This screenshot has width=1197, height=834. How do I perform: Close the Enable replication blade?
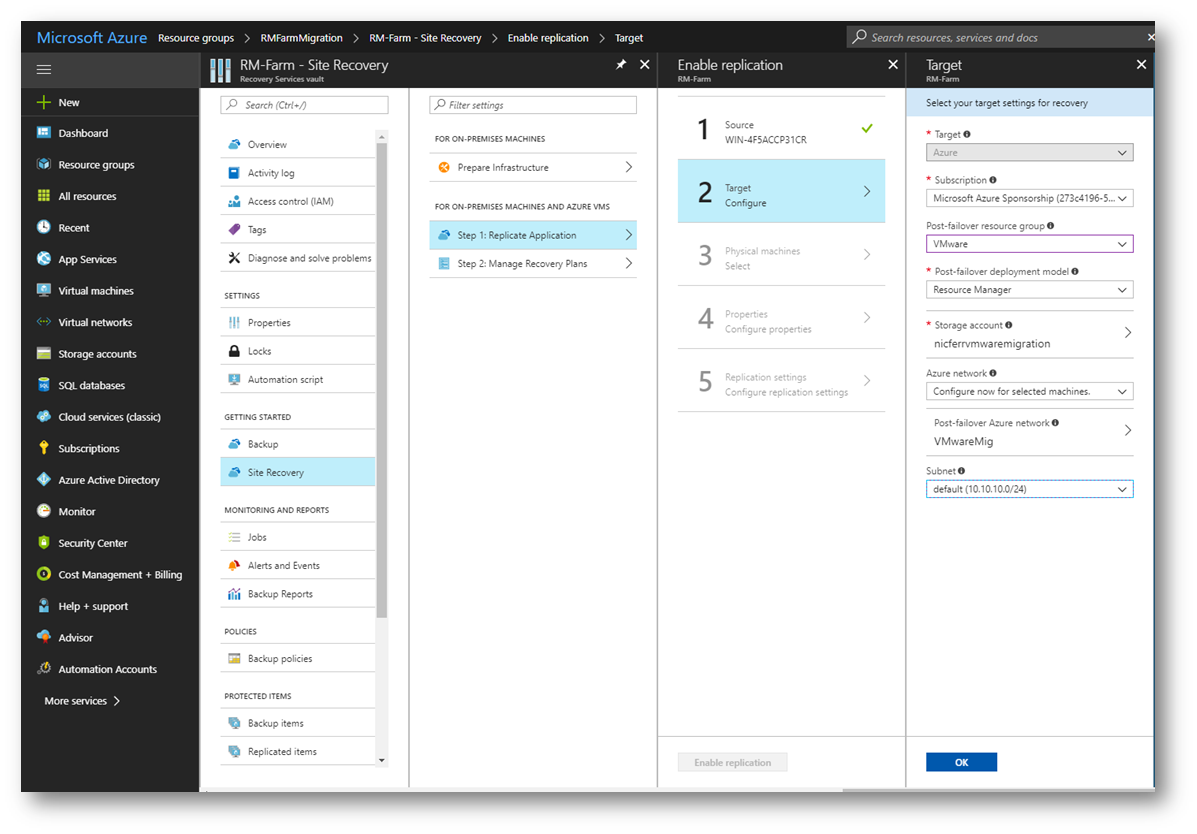pyautogui.click(x=893, y=65)
